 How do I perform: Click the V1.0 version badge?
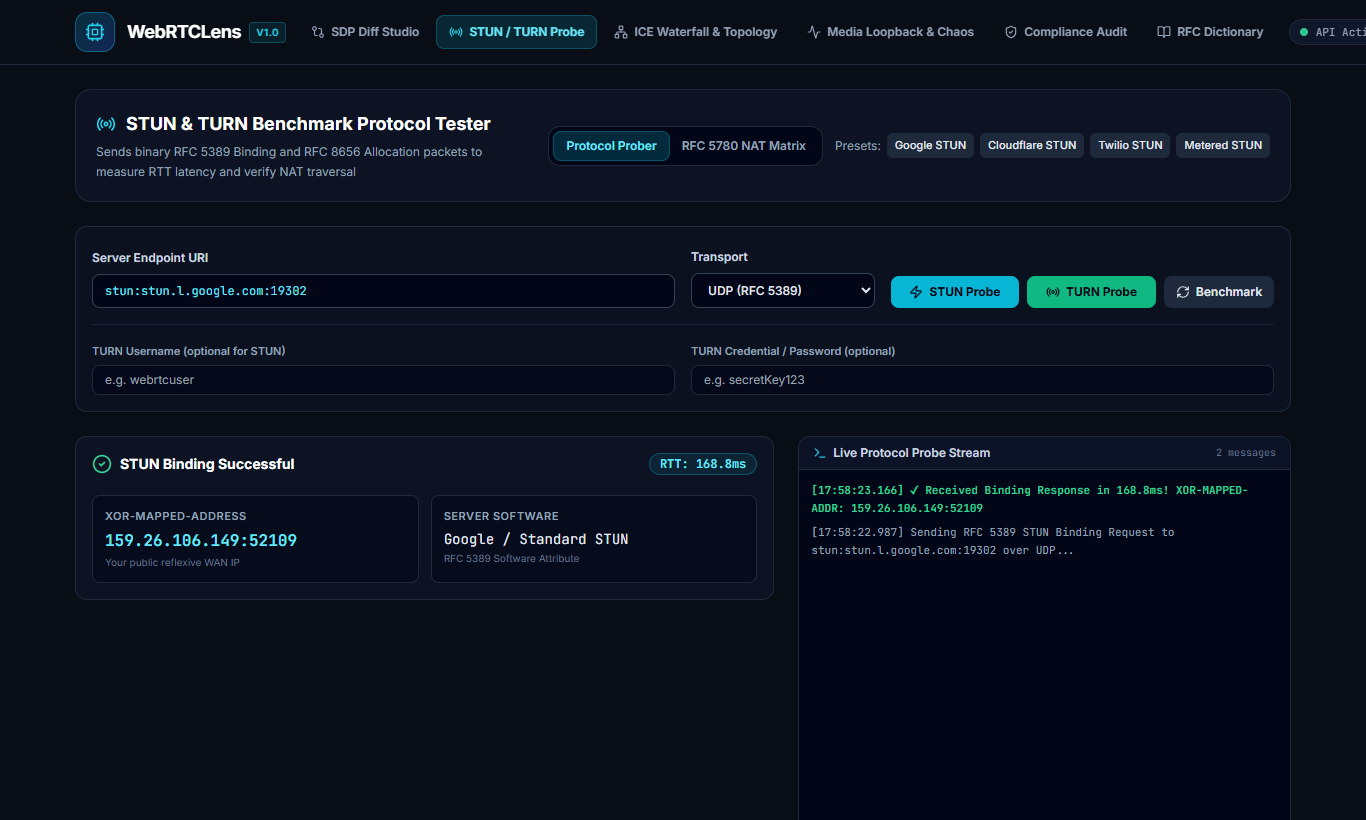click(x=268, y=32)
